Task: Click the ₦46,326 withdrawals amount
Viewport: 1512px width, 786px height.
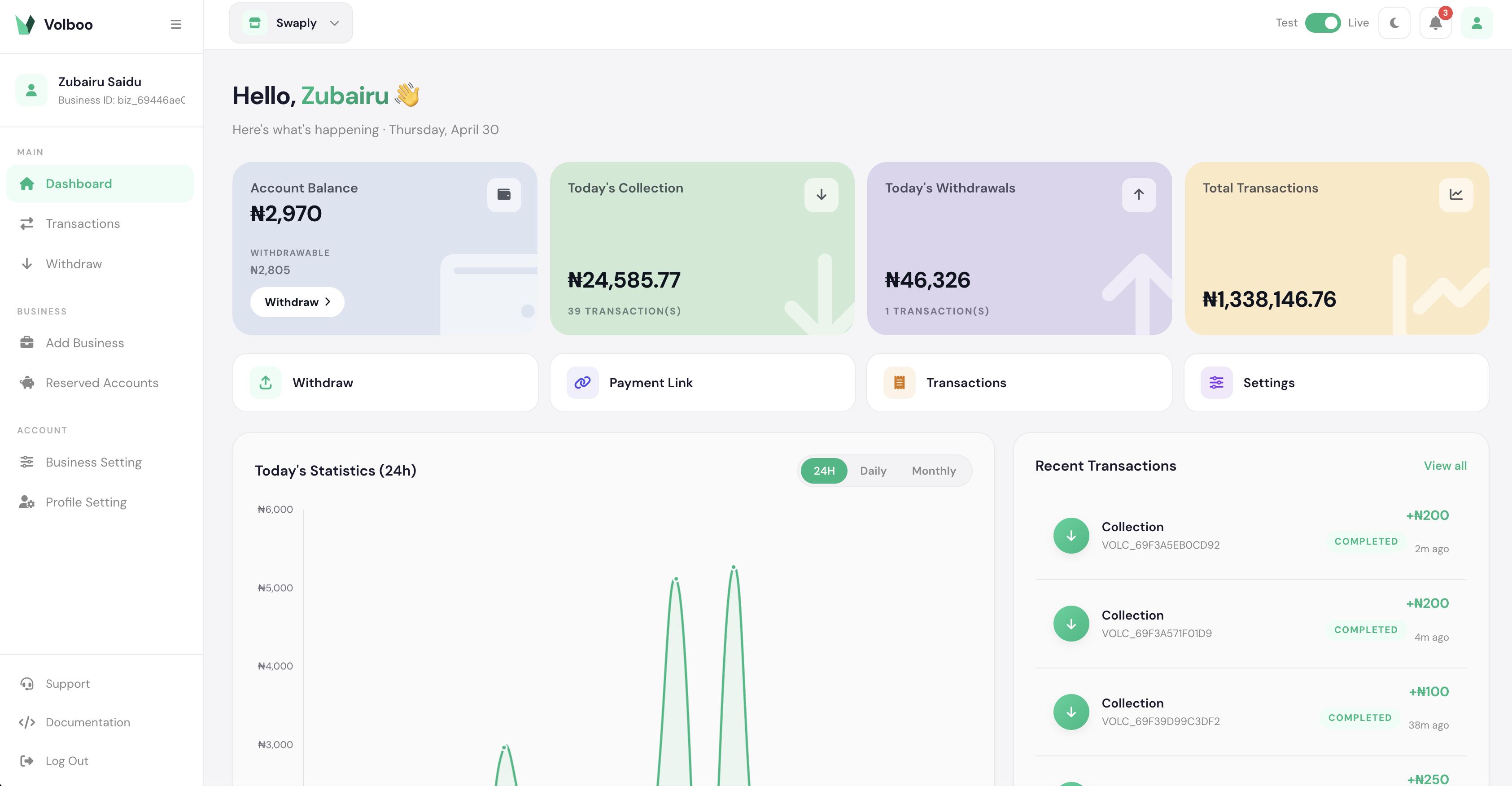Action: coord(927,280)
